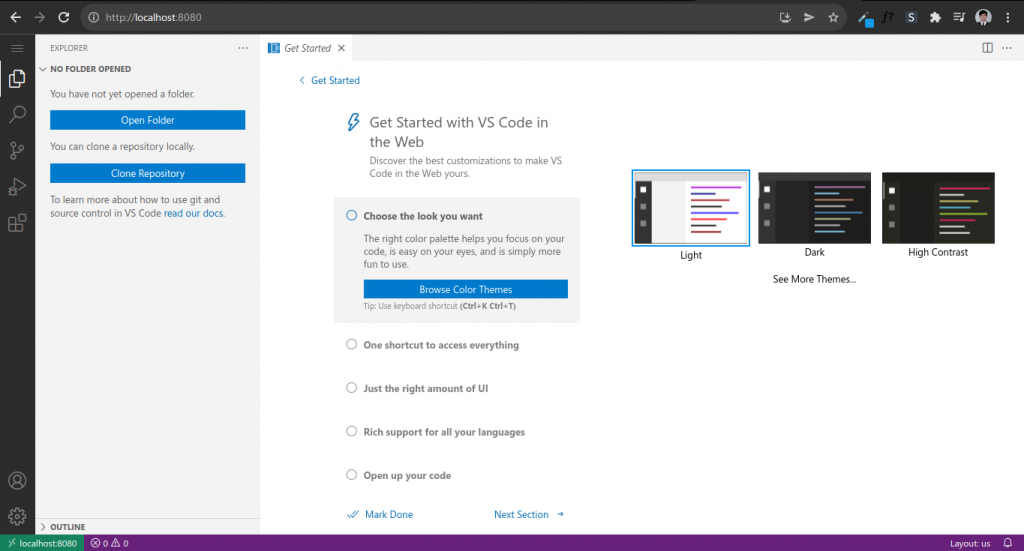Click Layout: us in status bar
1024x551 pixels.
(x=970, y=543)
